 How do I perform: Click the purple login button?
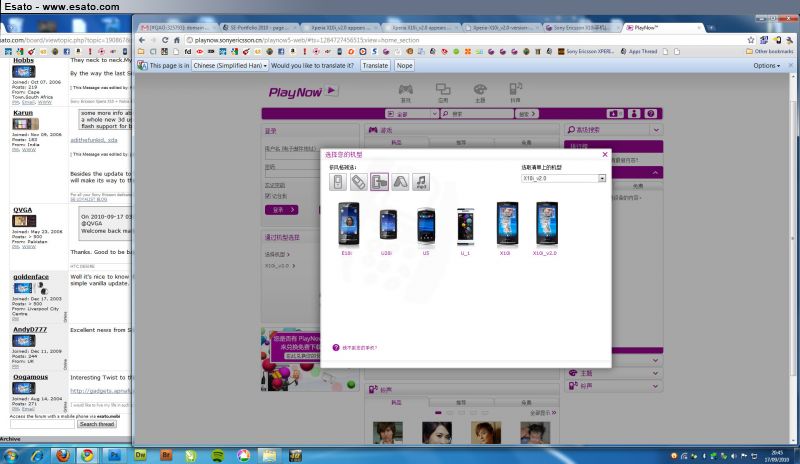point(282,210)
